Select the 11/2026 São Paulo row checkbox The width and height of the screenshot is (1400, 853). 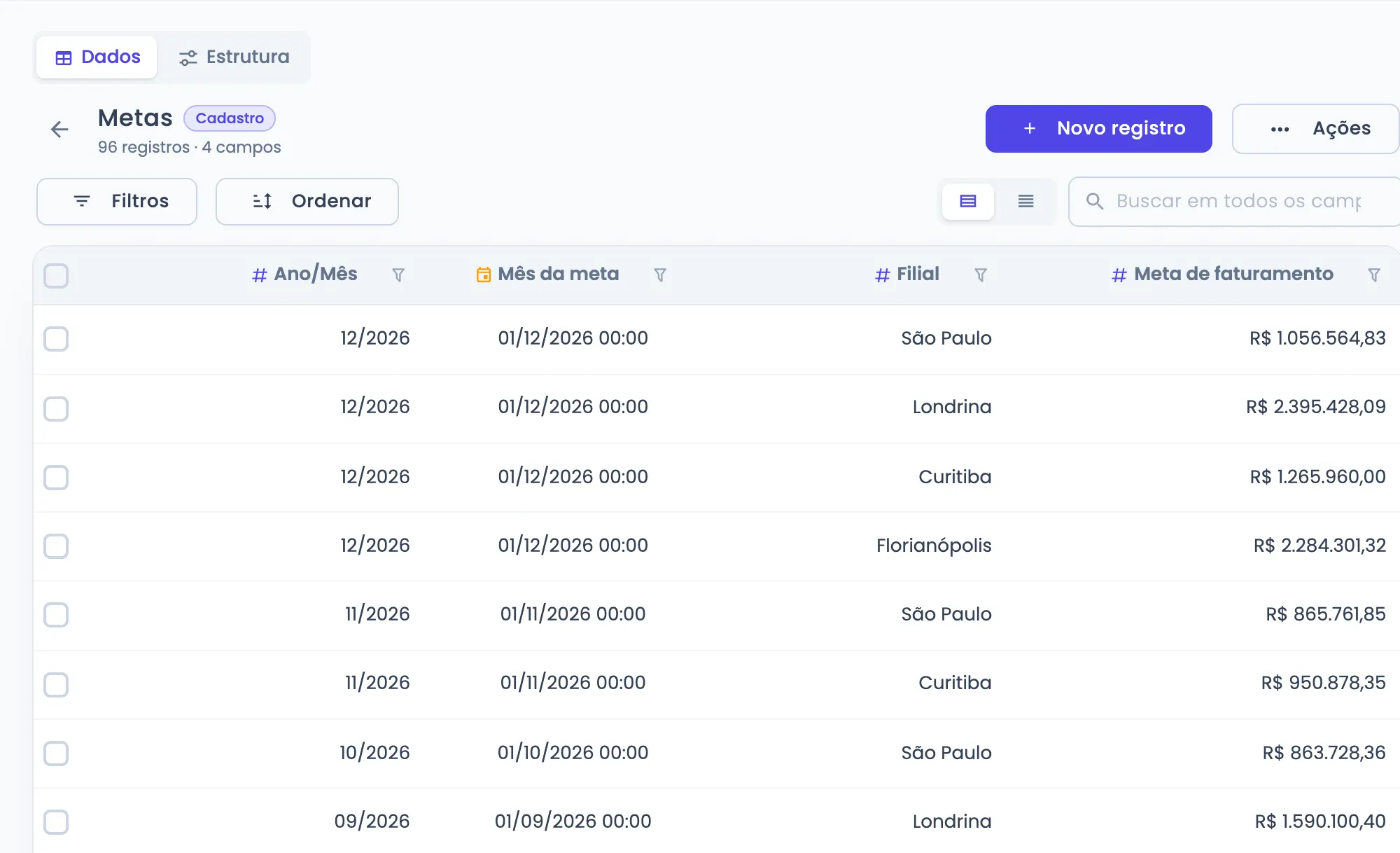(56, 615)
